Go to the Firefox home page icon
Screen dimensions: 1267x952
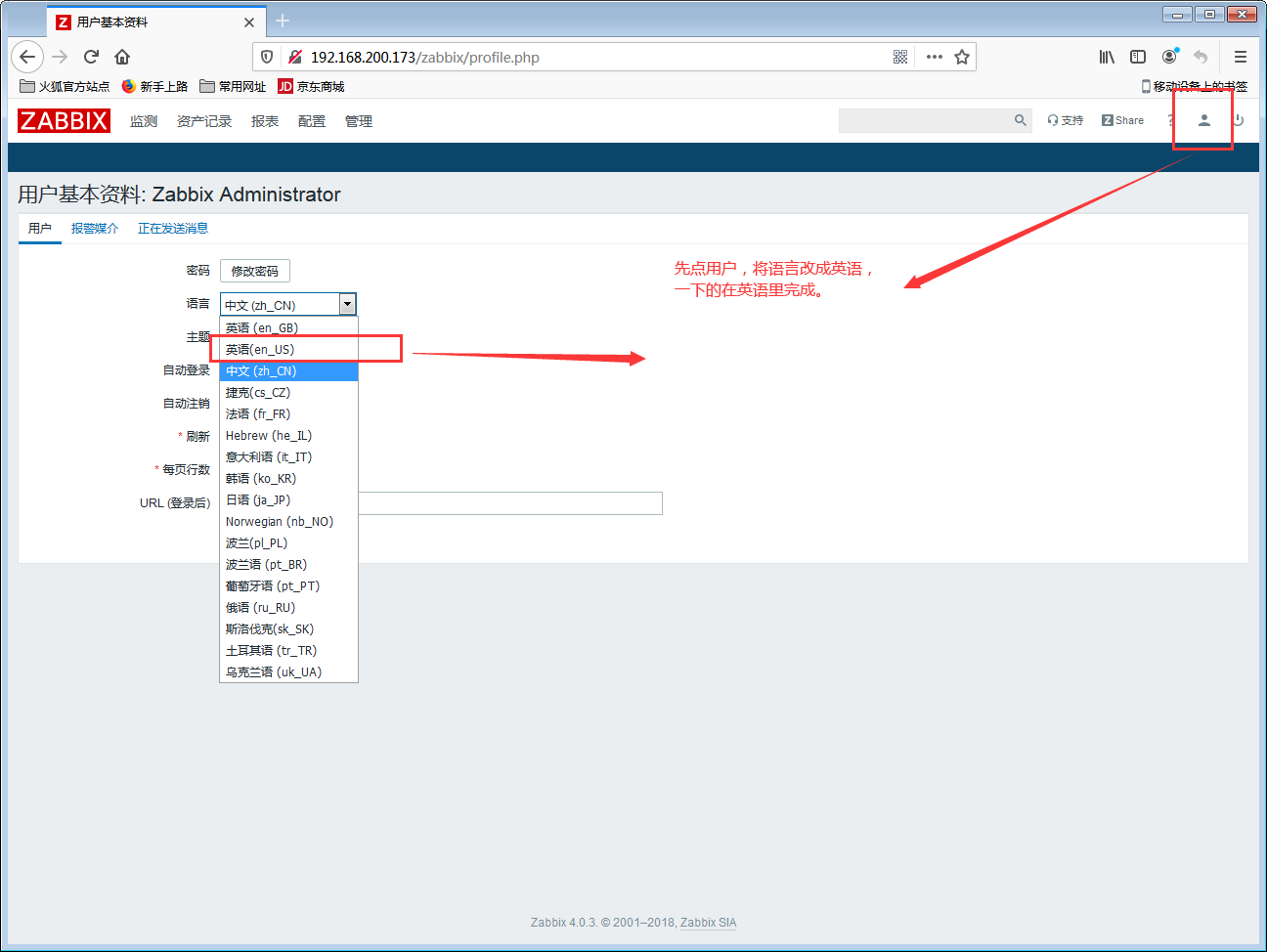pos(122,57)
